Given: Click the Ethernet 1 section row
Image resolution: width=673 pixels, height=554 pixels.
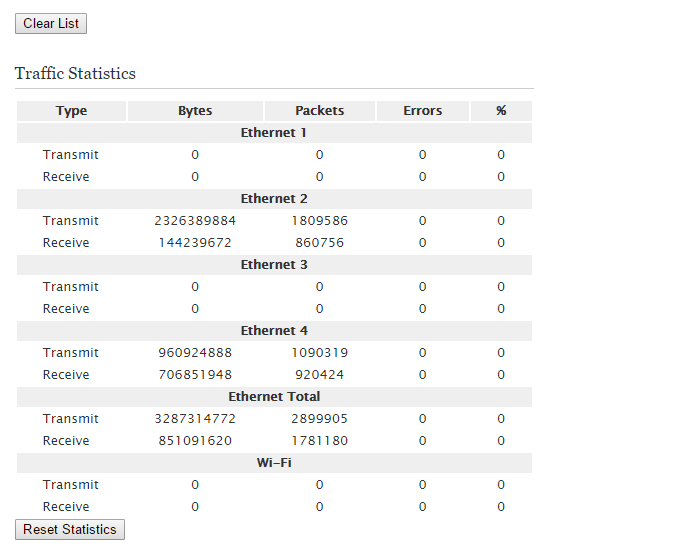Looking at the screenshot, I should (274, 133).
